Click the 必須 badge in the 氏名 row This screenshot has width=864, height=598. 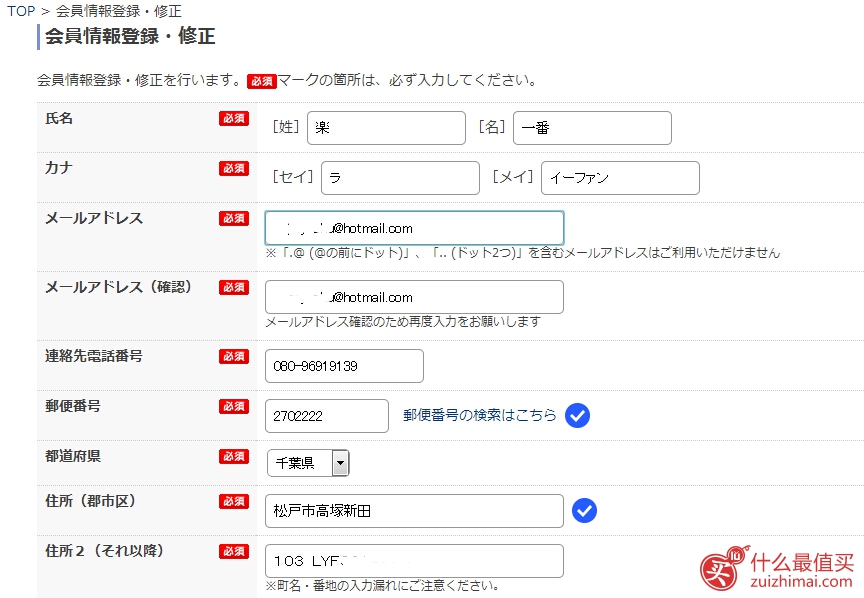point(234,118)
